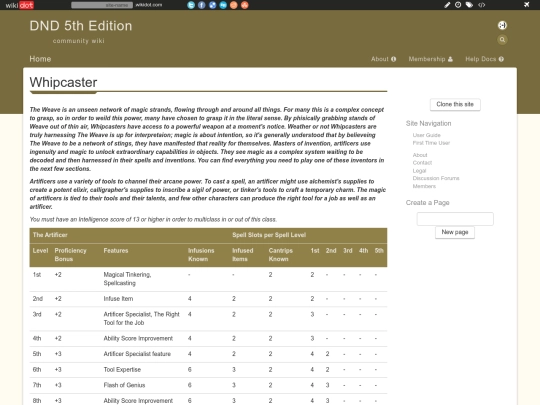Open the About menu
The image size is (540, 405).
(383, 59)
